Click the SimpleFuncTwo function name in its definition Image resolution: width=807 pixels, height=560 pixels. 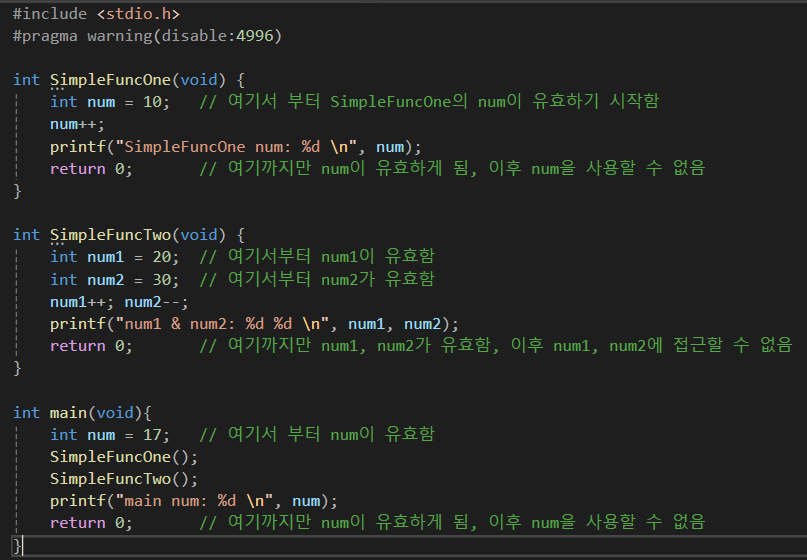[110, 235]
